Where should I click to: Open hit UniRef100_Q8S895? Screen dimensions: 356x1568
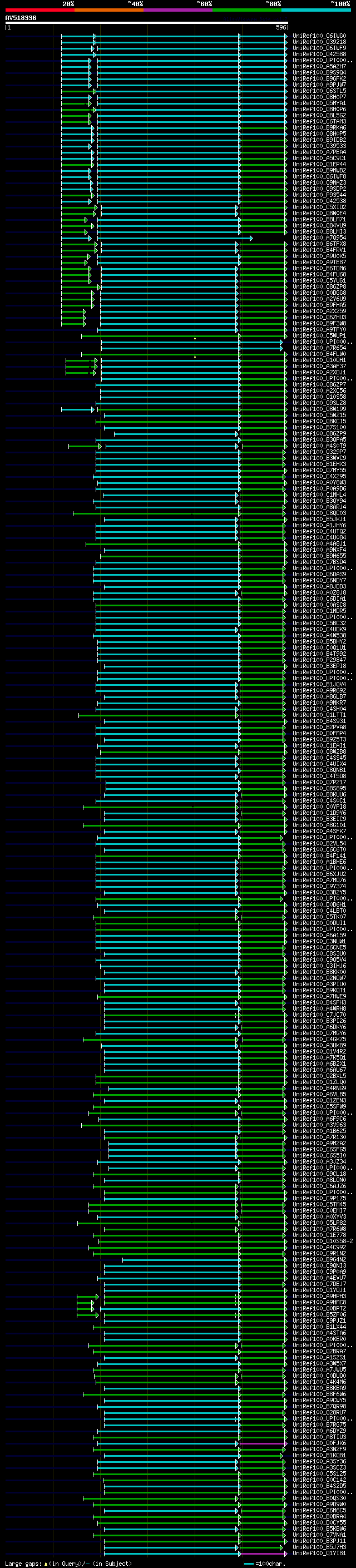319,789
